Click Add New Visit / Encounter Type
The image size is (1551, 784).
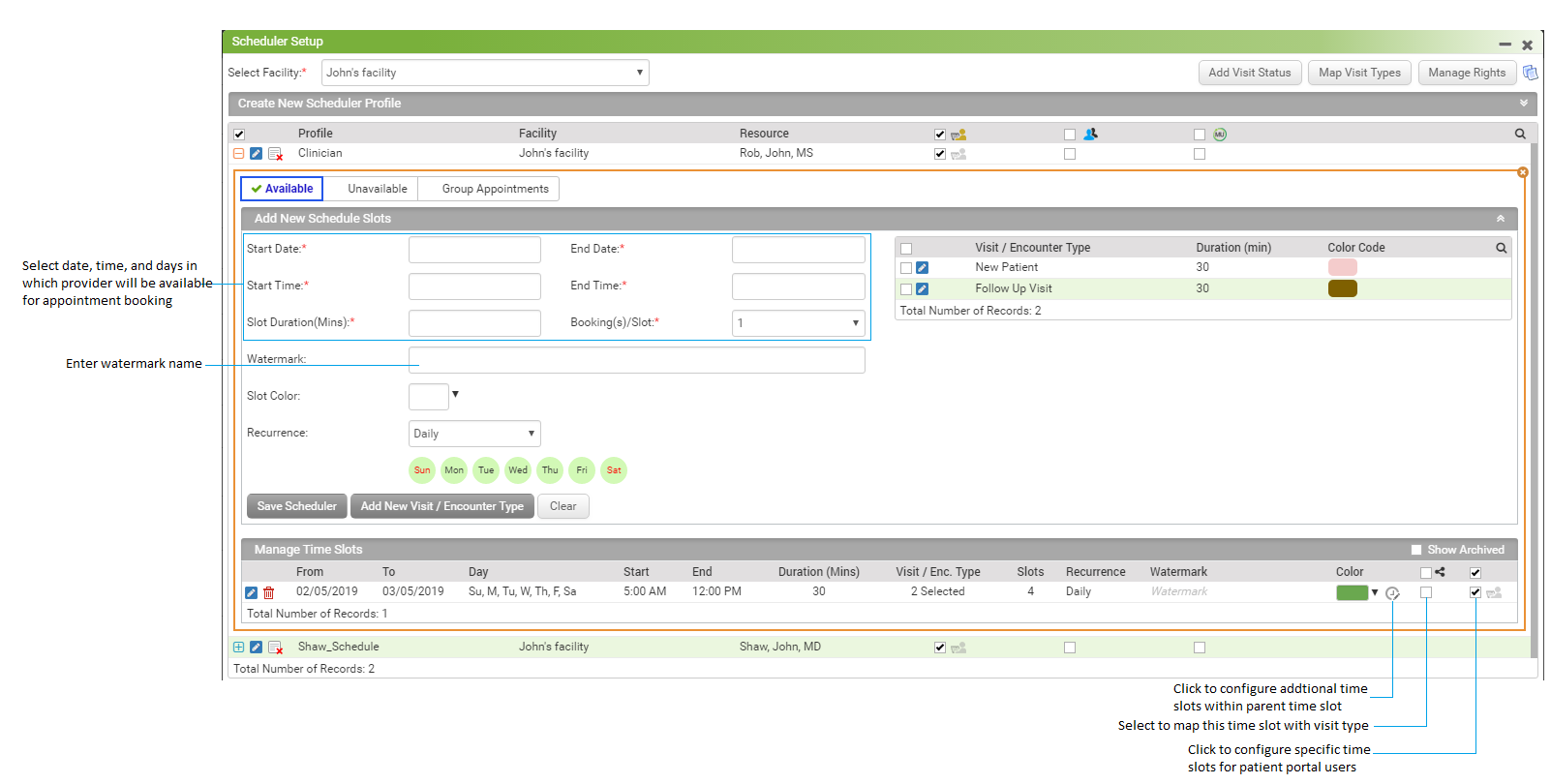(442, 506)
